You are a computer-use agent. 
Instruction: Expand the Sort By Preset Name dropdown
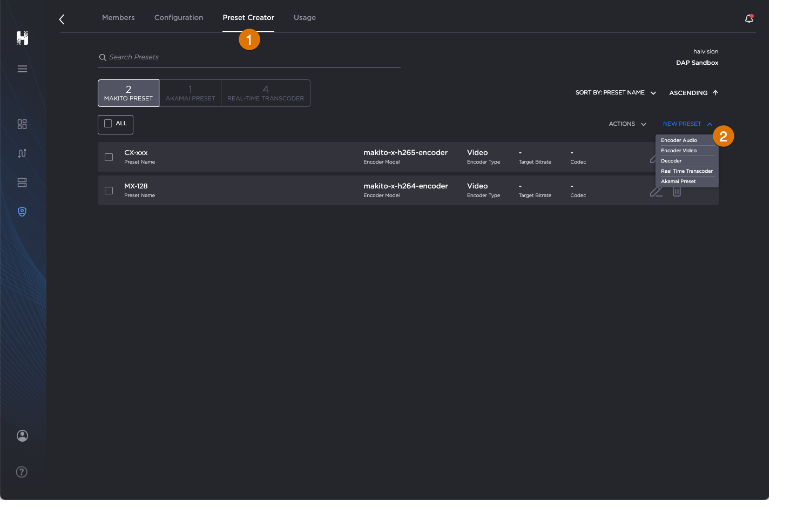(x=615, y=93)
